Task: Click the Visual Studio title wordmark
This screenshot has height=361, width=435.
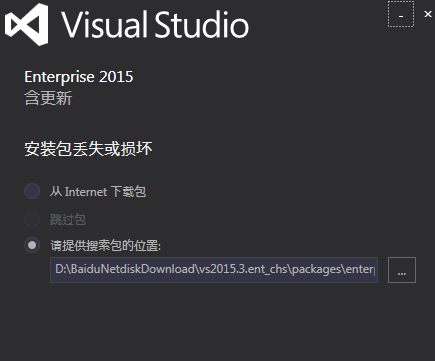Action: coord(155,24)
